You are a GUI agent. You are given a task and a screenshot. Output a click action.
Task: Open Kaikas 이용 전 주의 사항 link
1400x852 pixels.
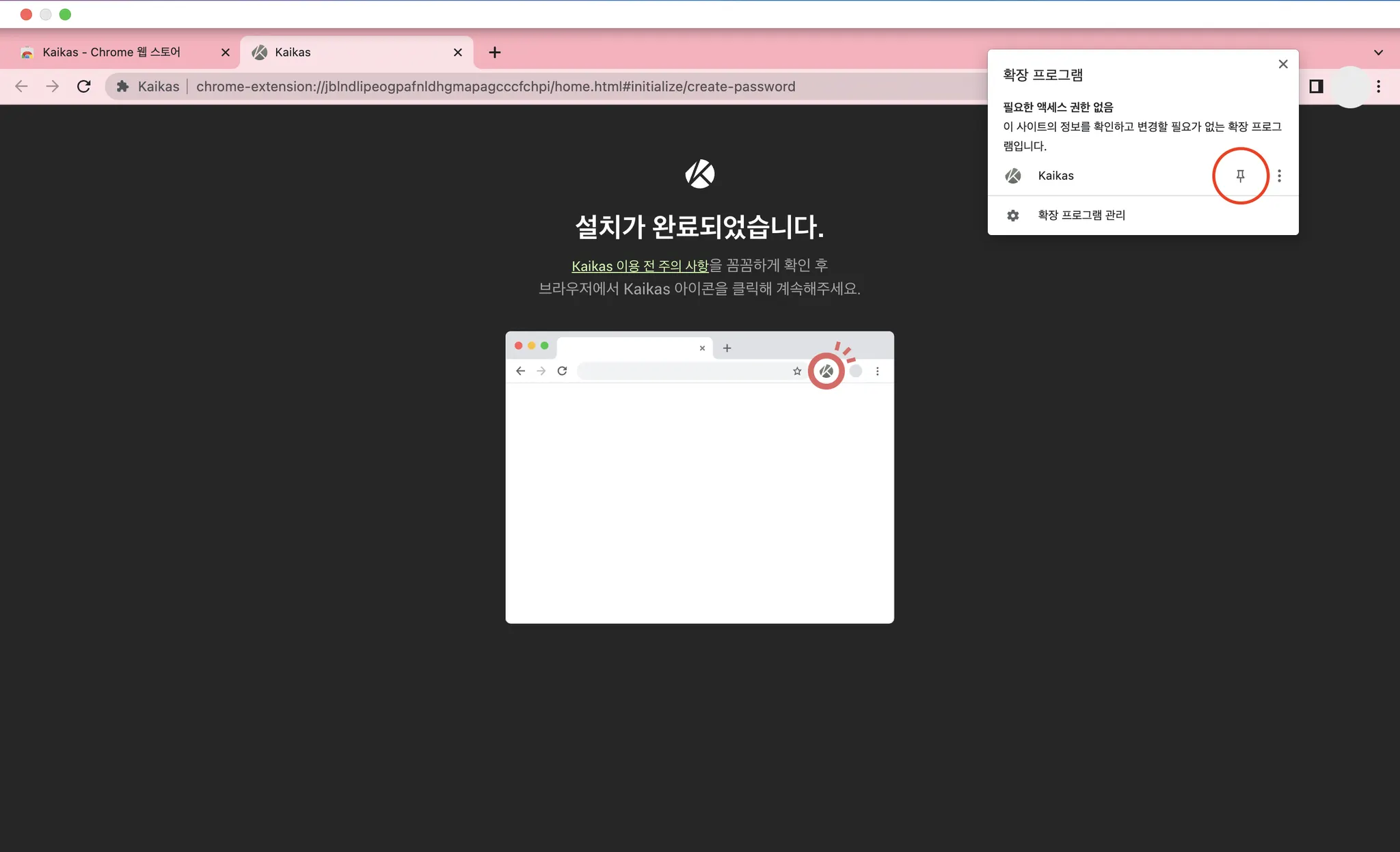640,266
